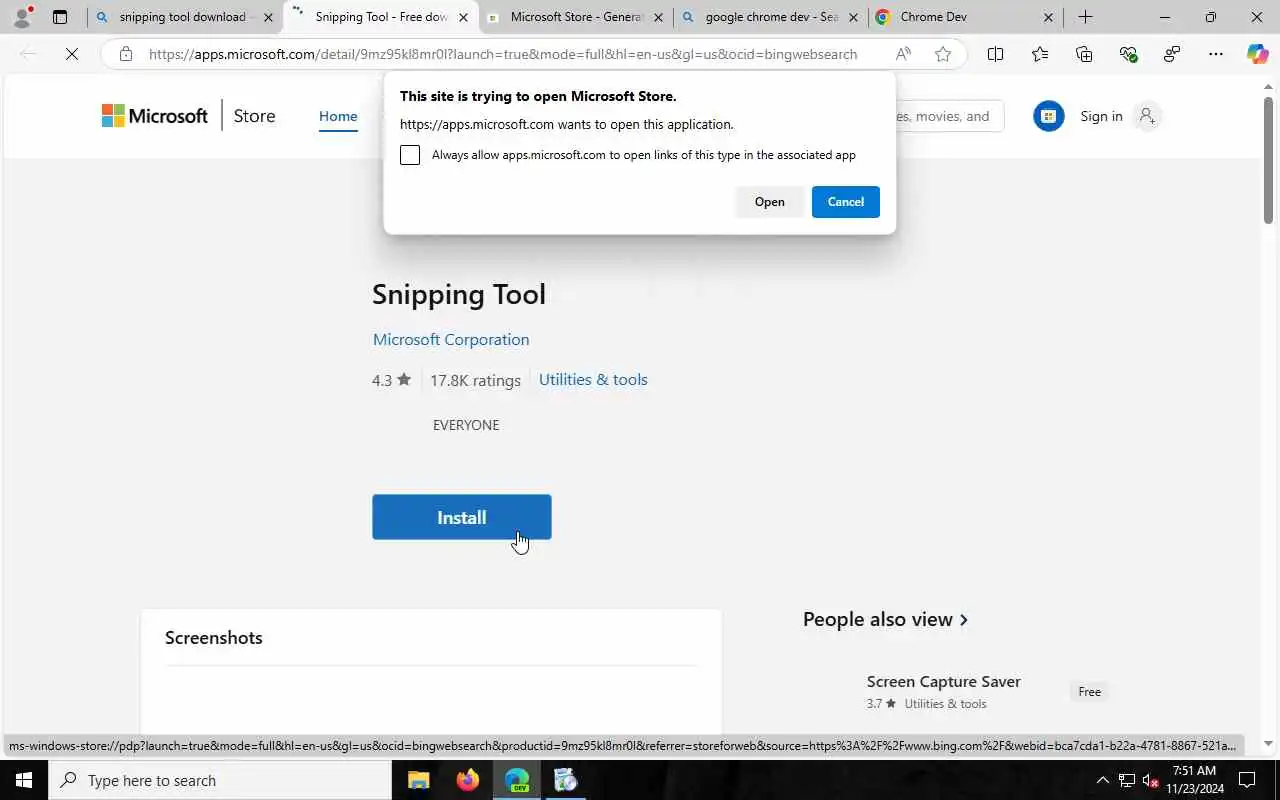This screenshot has width=1280, height=800.
Task: Click Cancel in the dialog
Action: (846, 202)
